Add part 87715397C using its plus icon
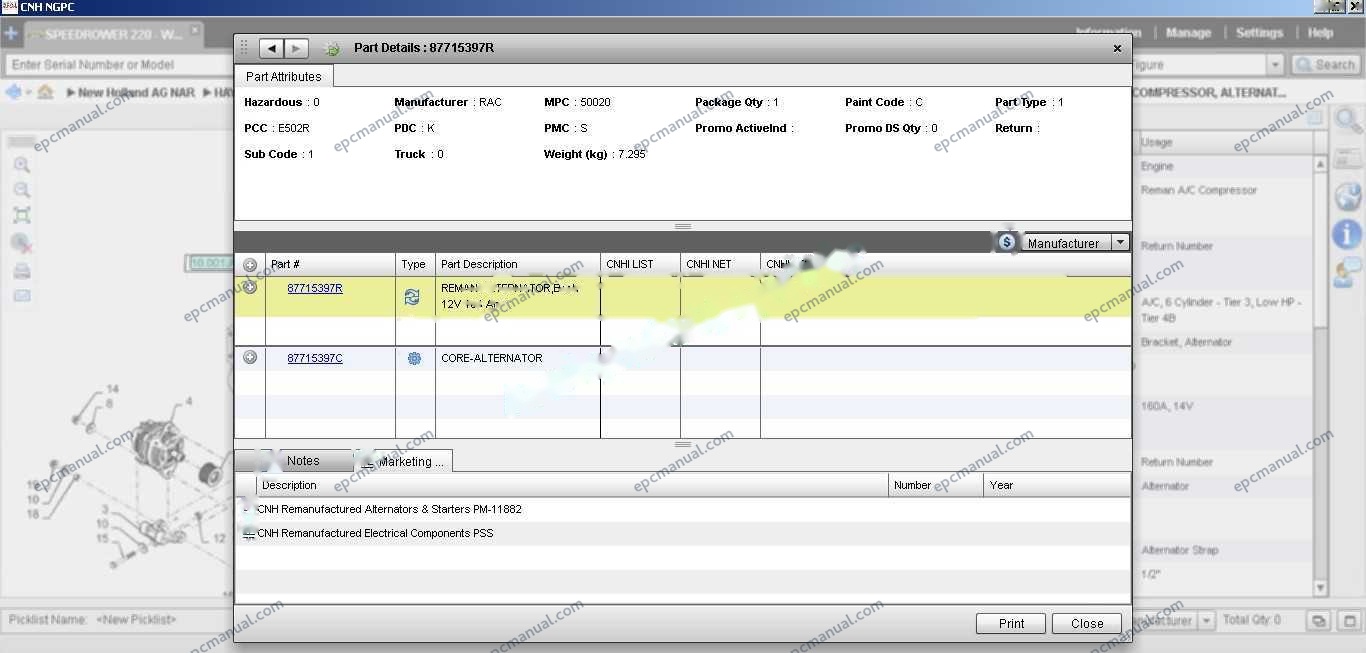Screen dimensions: 1366x653 (x=250, y=357)
